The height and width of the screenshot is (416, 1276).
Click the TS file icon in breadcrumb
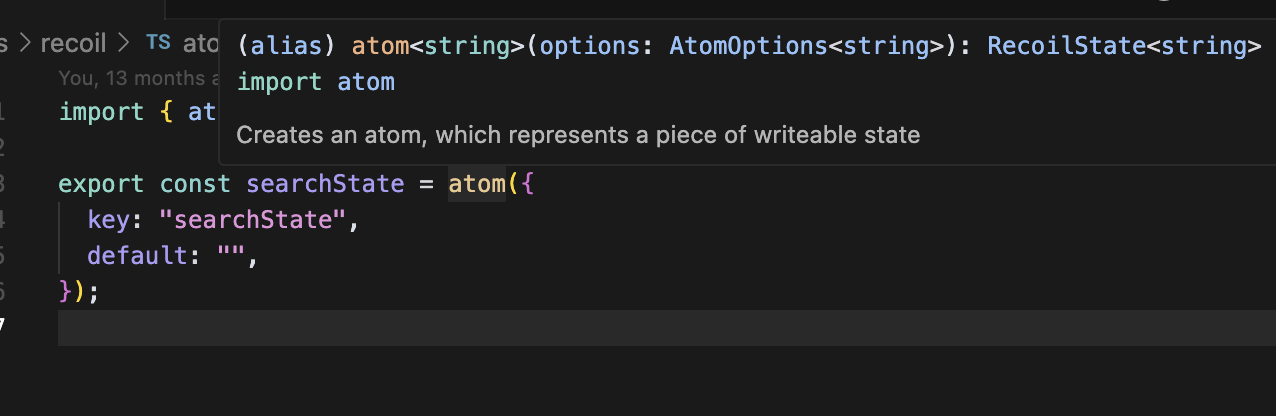pyautogui.click(x=158, y=43)
